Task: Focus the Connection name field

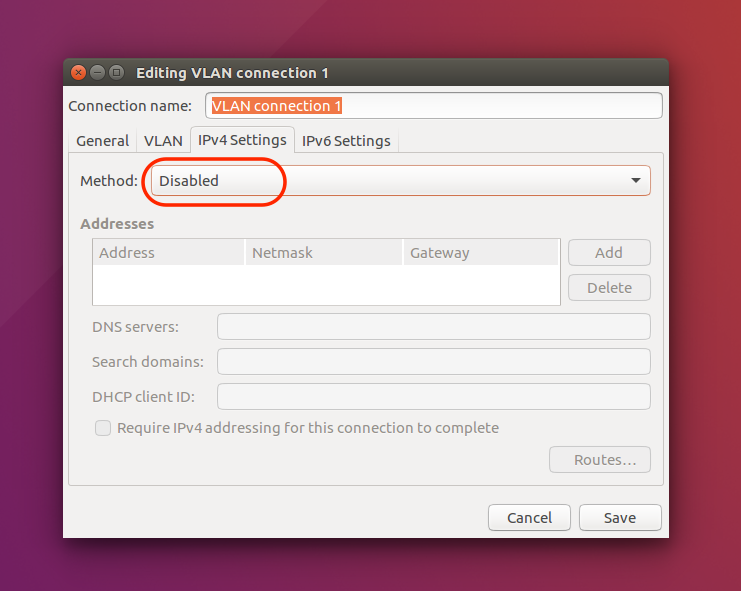Action: (434, 106)
